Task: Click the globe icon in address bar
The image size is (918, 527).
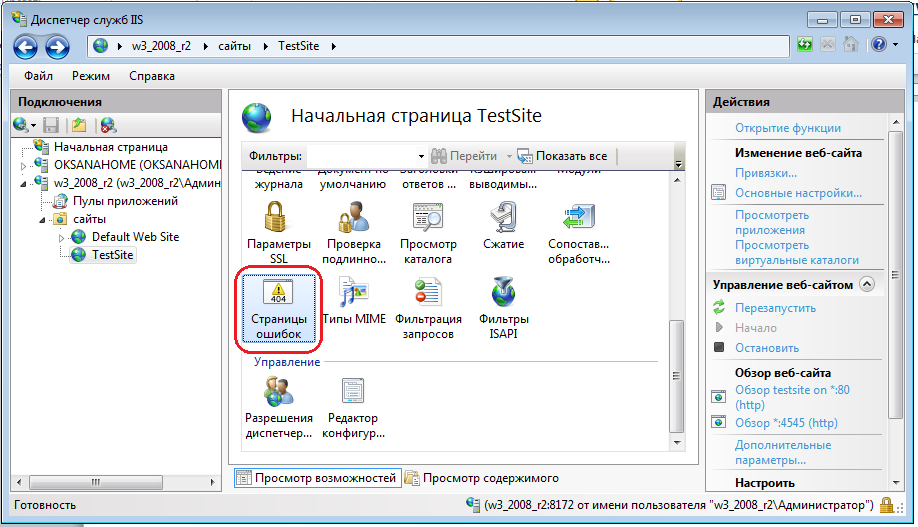Action: click(x=101, y=46)
